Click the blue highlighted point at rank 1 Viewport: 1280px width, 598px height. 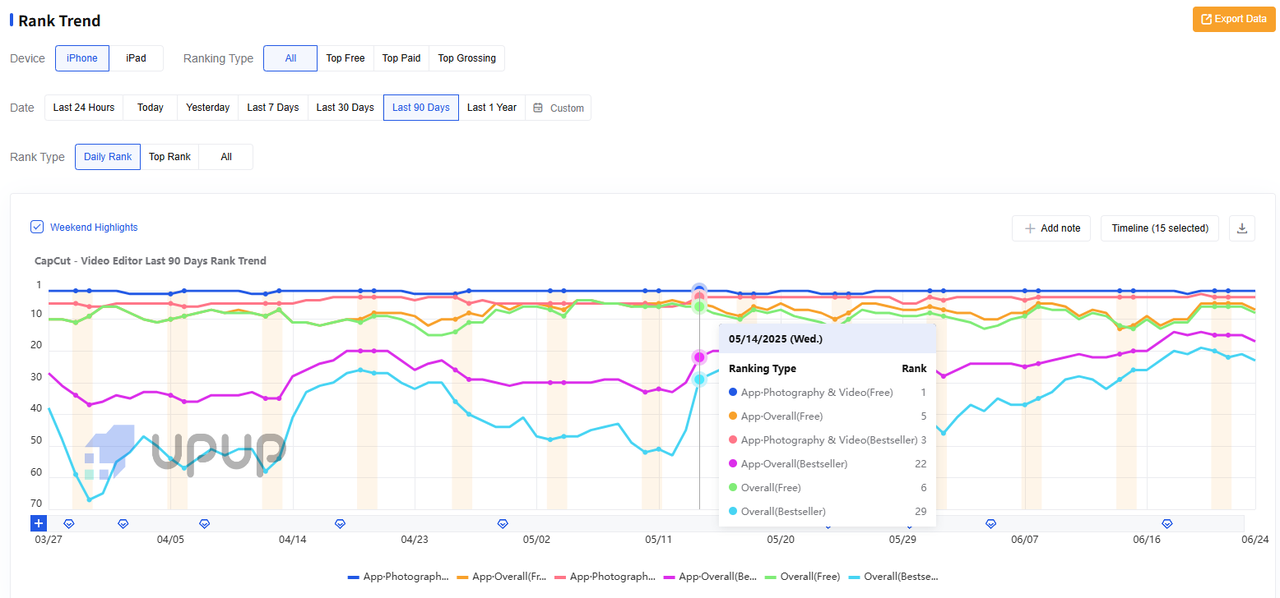tap(699, 291)
